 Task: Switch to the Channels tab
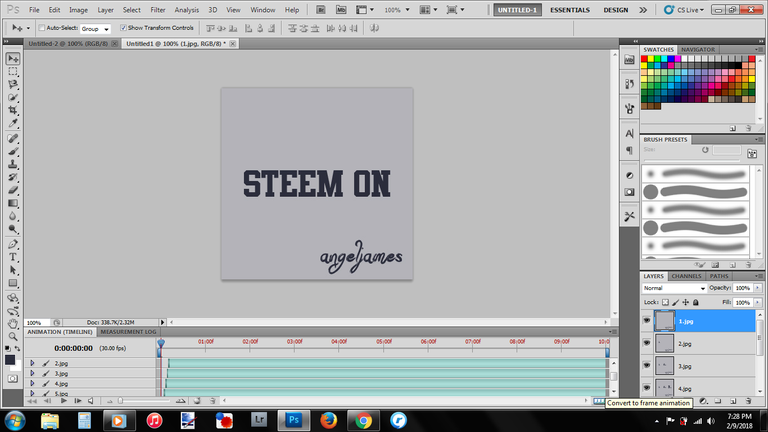tap(686, 276)
